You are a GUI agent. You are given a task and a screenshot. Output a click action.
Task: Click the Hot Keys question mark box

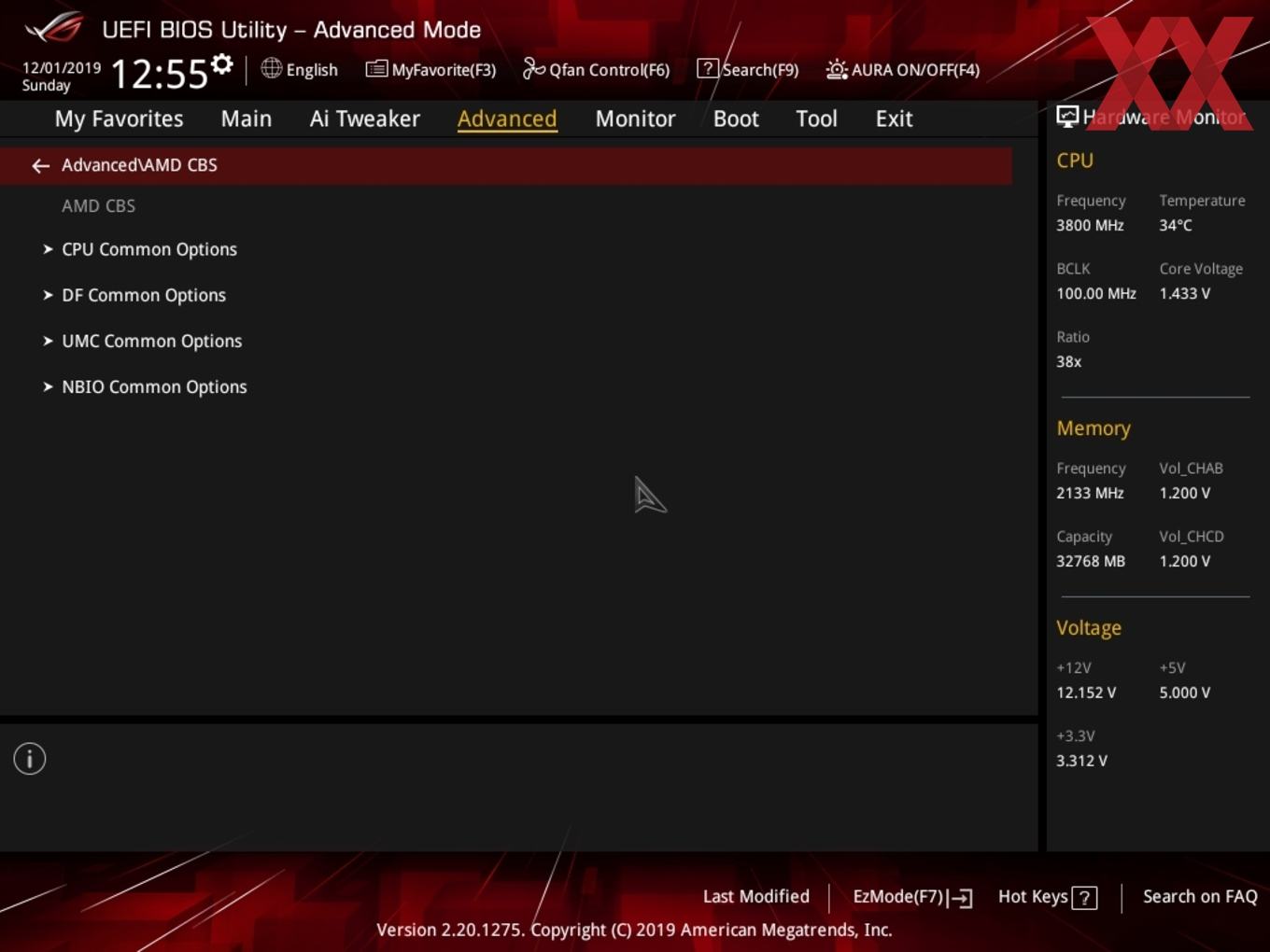(x=1084, y=898)
